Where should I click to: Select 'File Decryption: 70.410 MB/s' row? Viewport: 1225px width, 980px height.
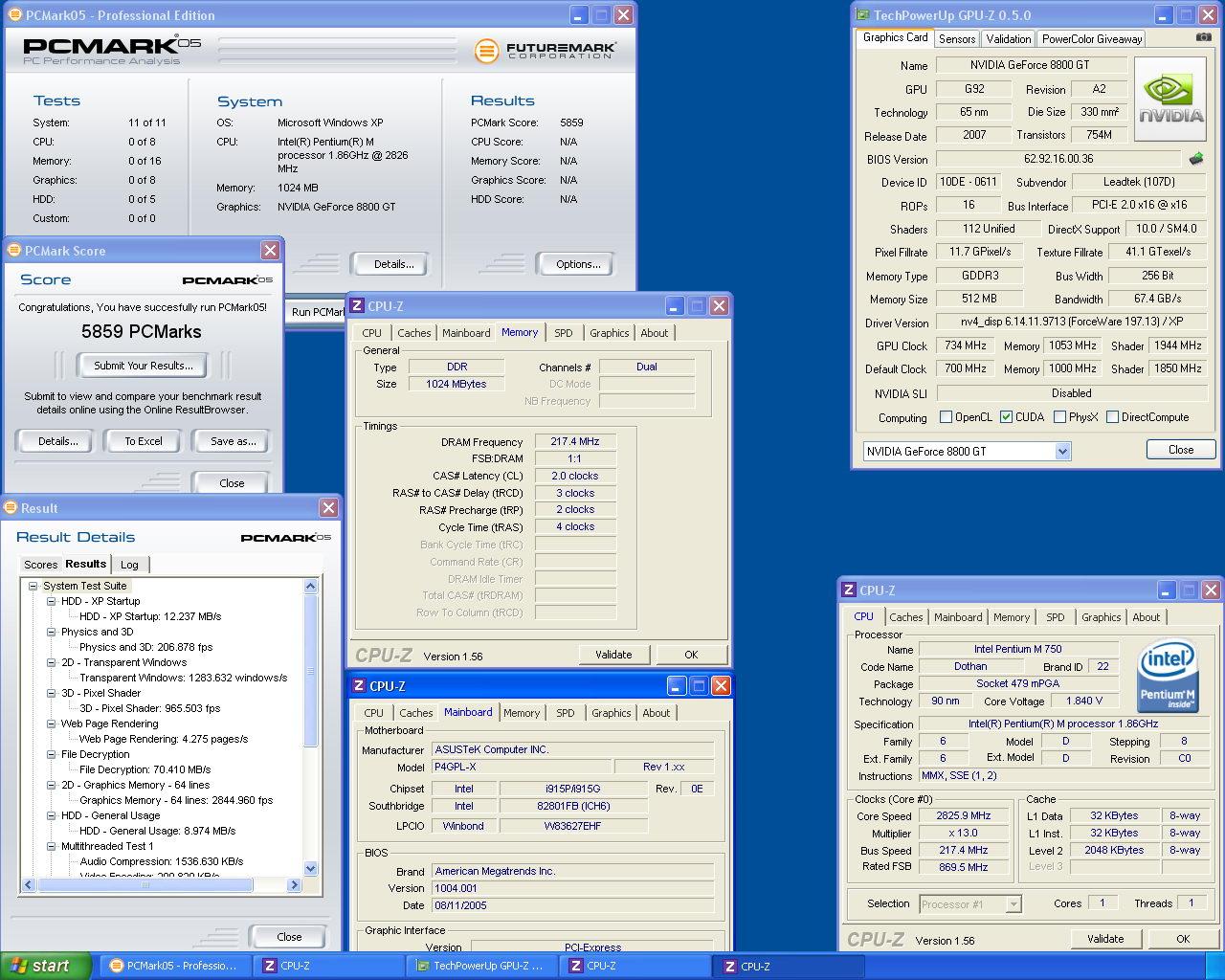coord(145,769)
